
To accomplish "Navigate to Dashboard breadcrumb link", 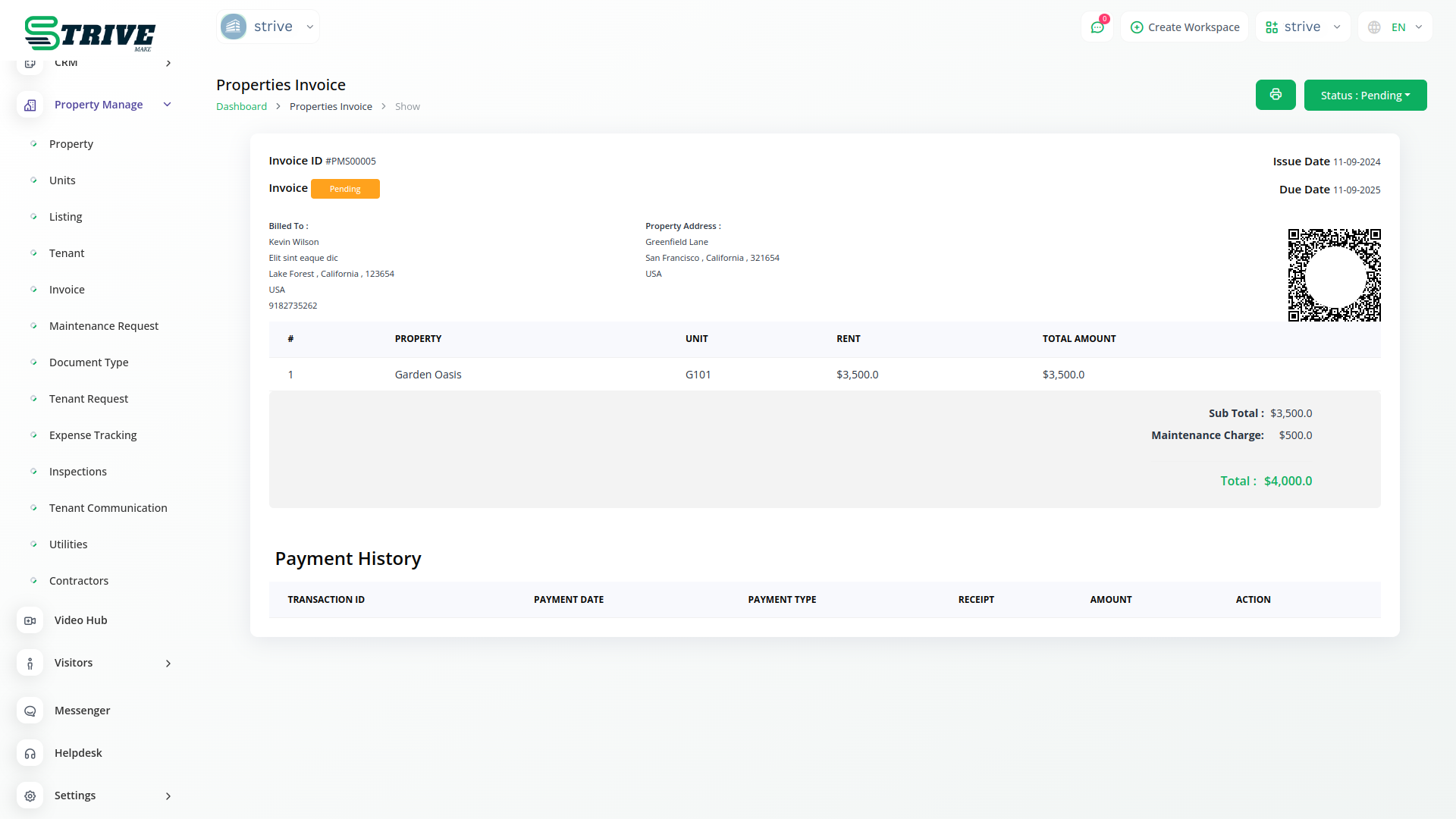I will 241,107.
